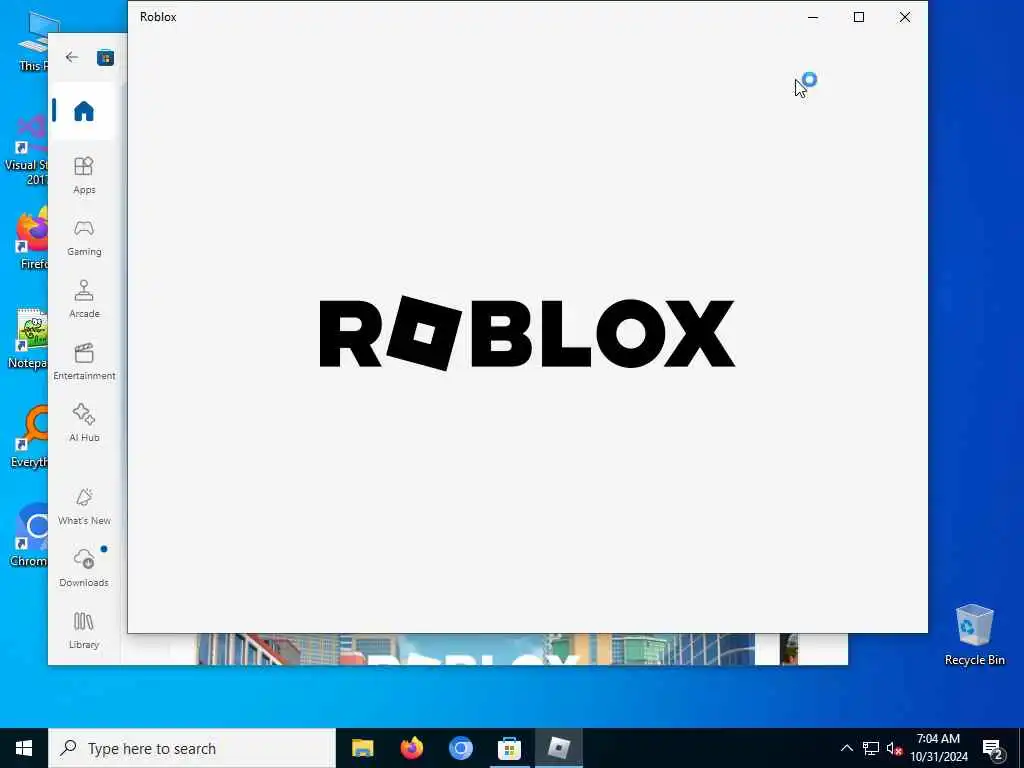Click the taskbar clock and date
The width and height of the screenshot is (1024, 768).
938,748
